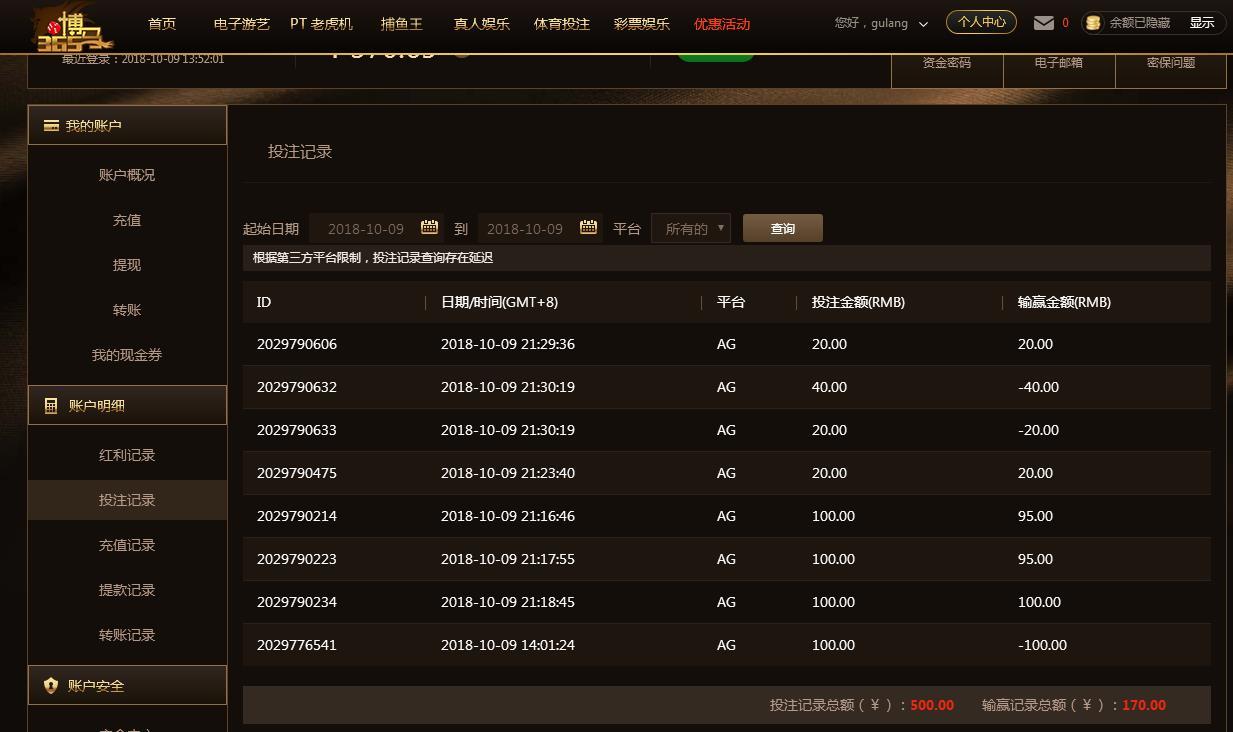Open 我的现金券 sidebar item
Image resolution: width=1233 pixels, height=732 pixels.
127,355
